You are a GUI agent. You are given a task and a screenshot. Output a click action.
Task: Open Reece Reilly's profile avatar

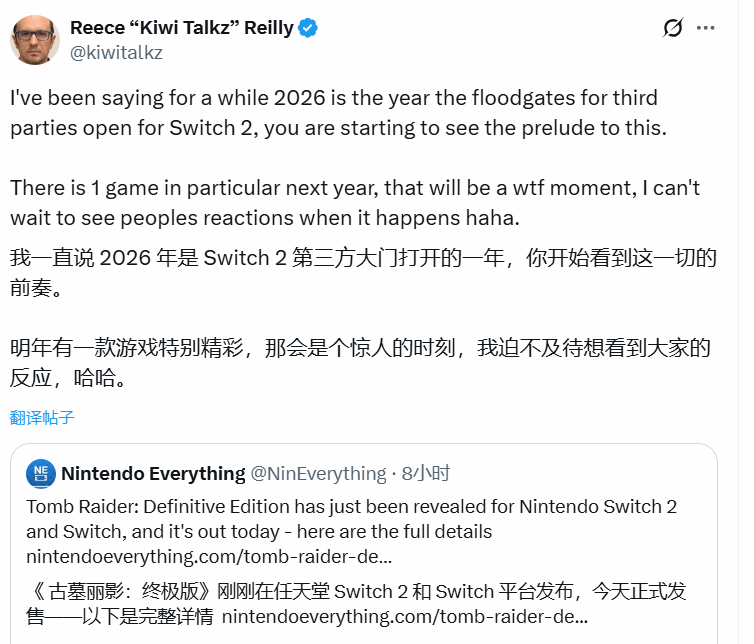coord(35,39)
